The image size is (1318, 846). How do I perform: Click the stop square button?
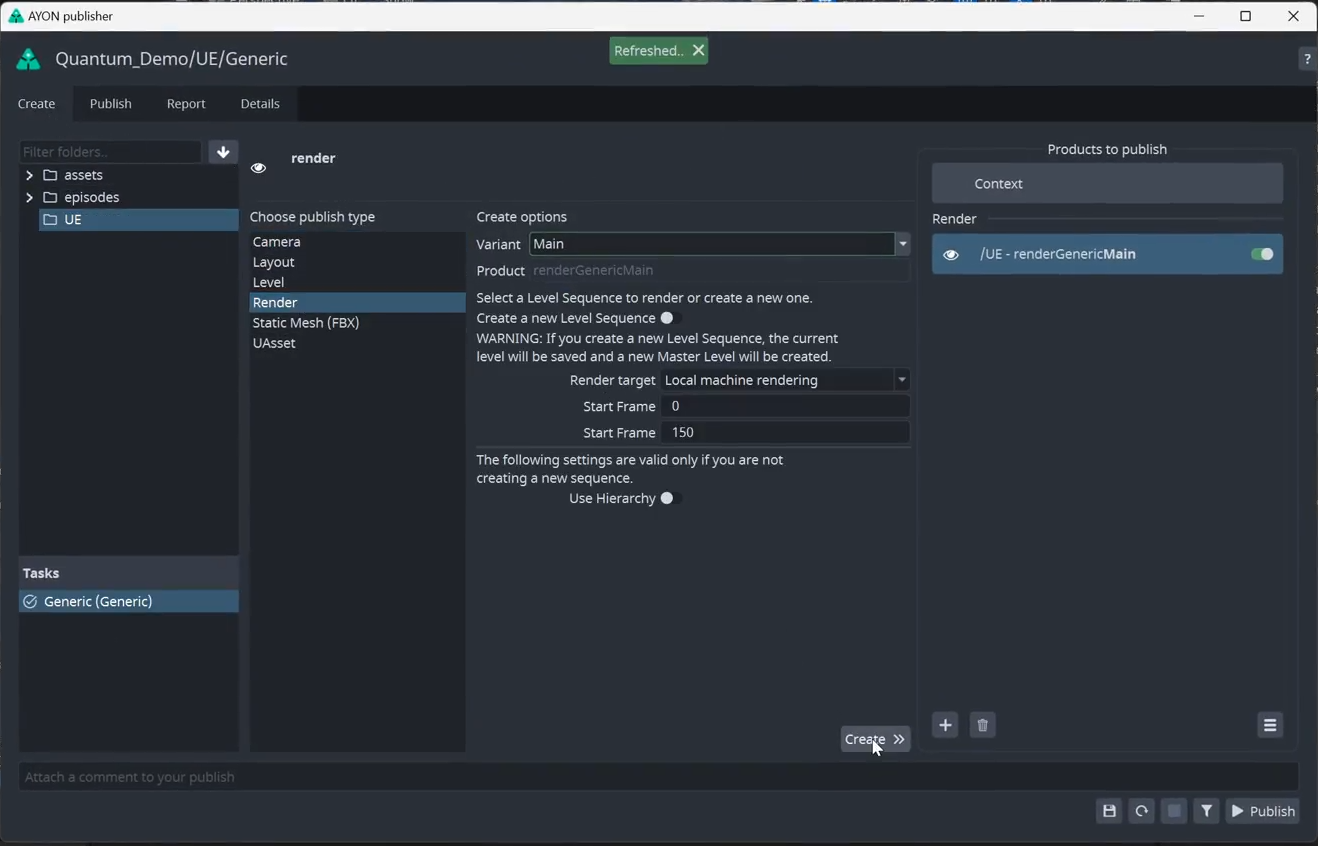click(1174, 811)
